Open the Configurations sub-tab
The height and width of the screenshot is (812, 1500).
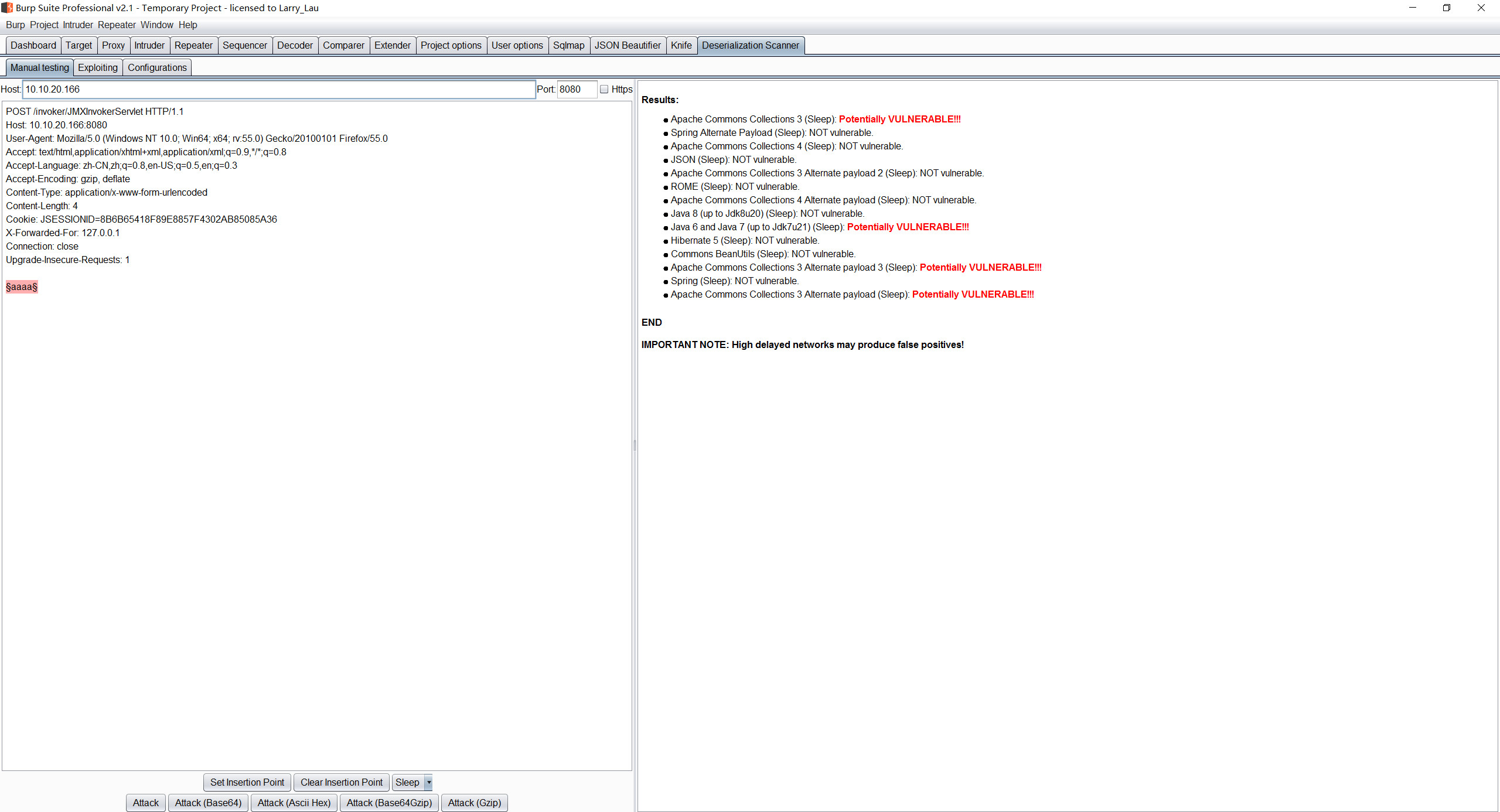click(x=157, y=67)
